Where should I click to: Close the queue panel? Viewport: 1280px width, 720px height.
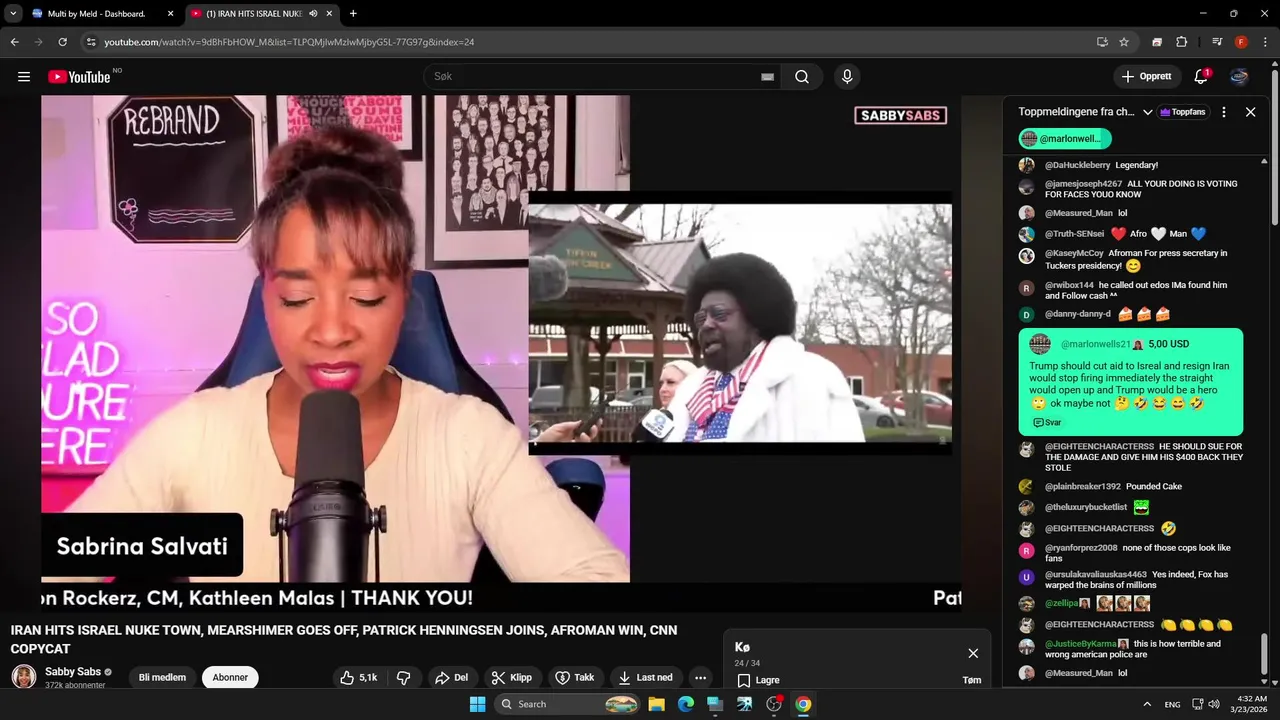click(x=973, y=653)
